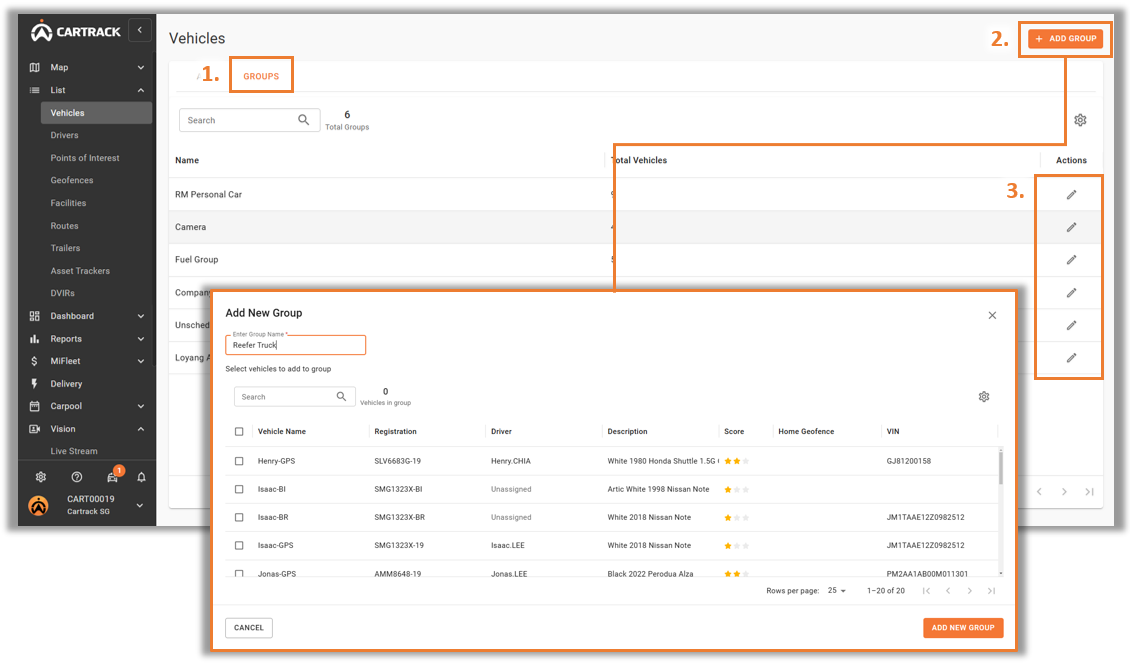Jump to the last page in the dialog

point(992,591)
